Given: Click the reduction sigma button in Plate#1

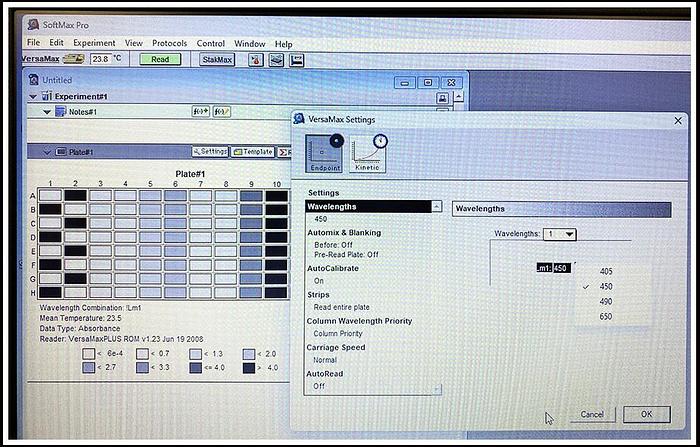Looking at the screenshot, I should pos(284,152).
